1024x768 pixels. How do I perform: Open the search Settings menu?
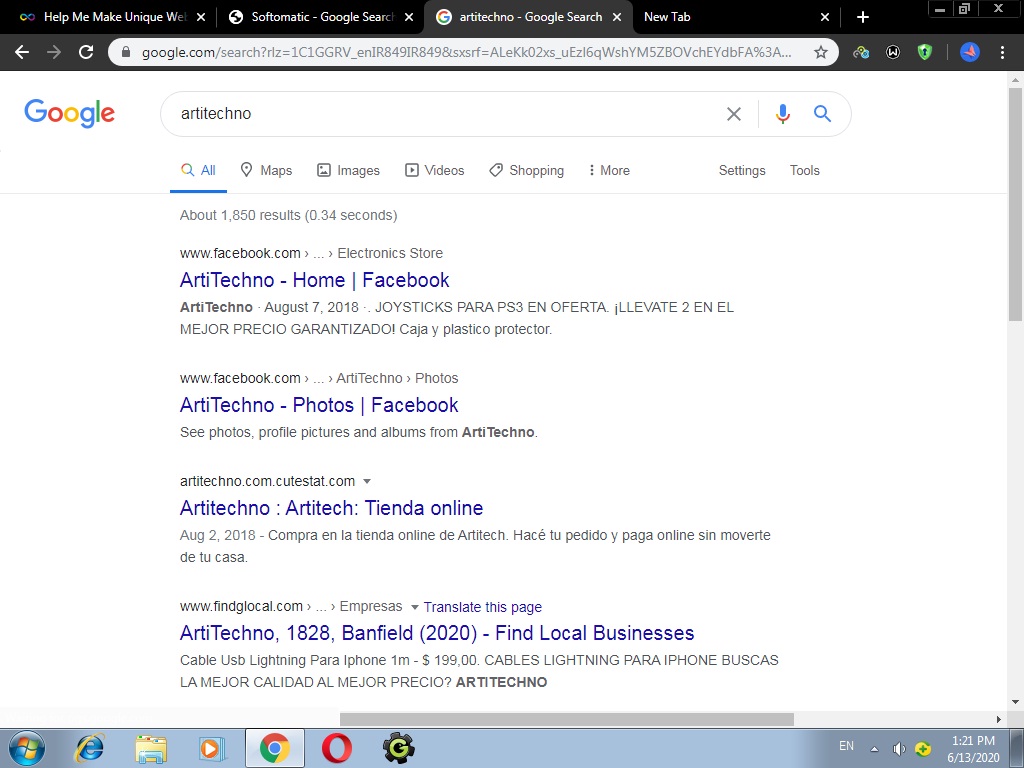tap(742, 170)
